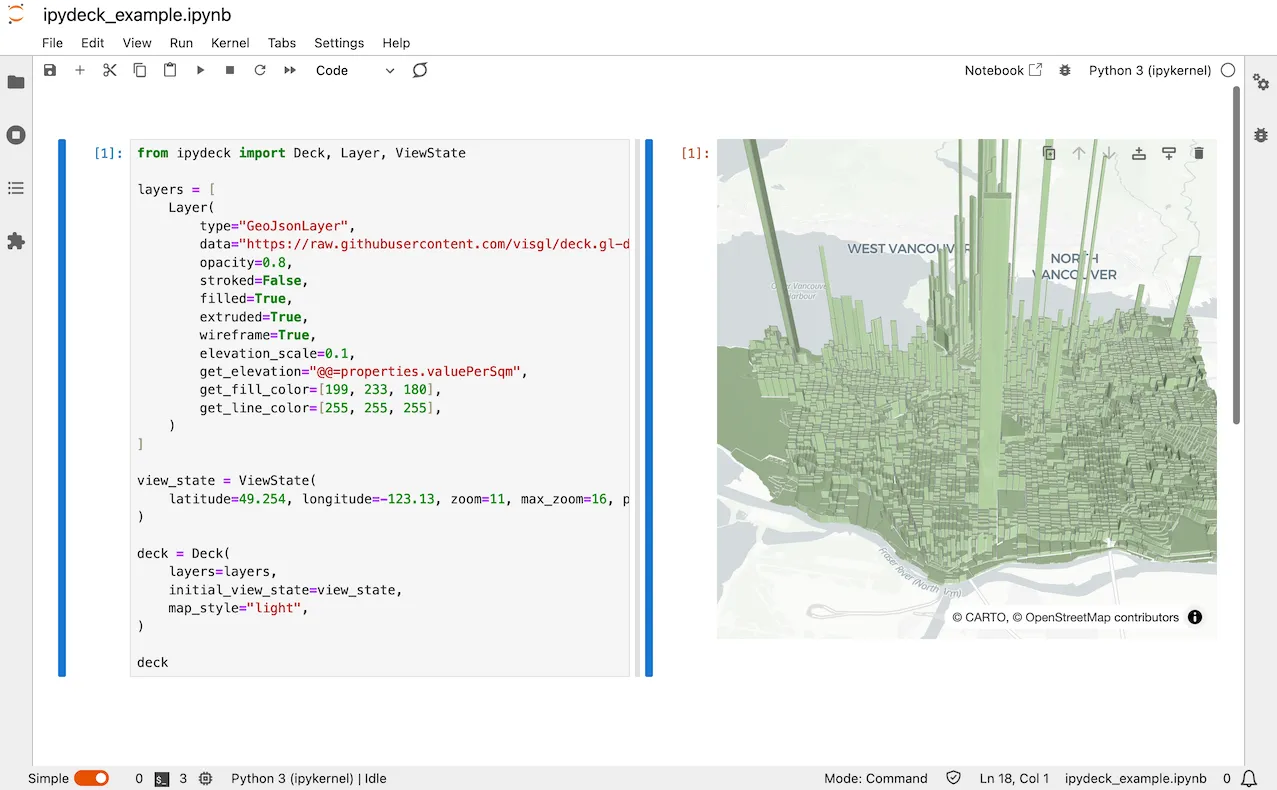Run the selected cell with play icon
The image size is (1277, 790).
200,70
